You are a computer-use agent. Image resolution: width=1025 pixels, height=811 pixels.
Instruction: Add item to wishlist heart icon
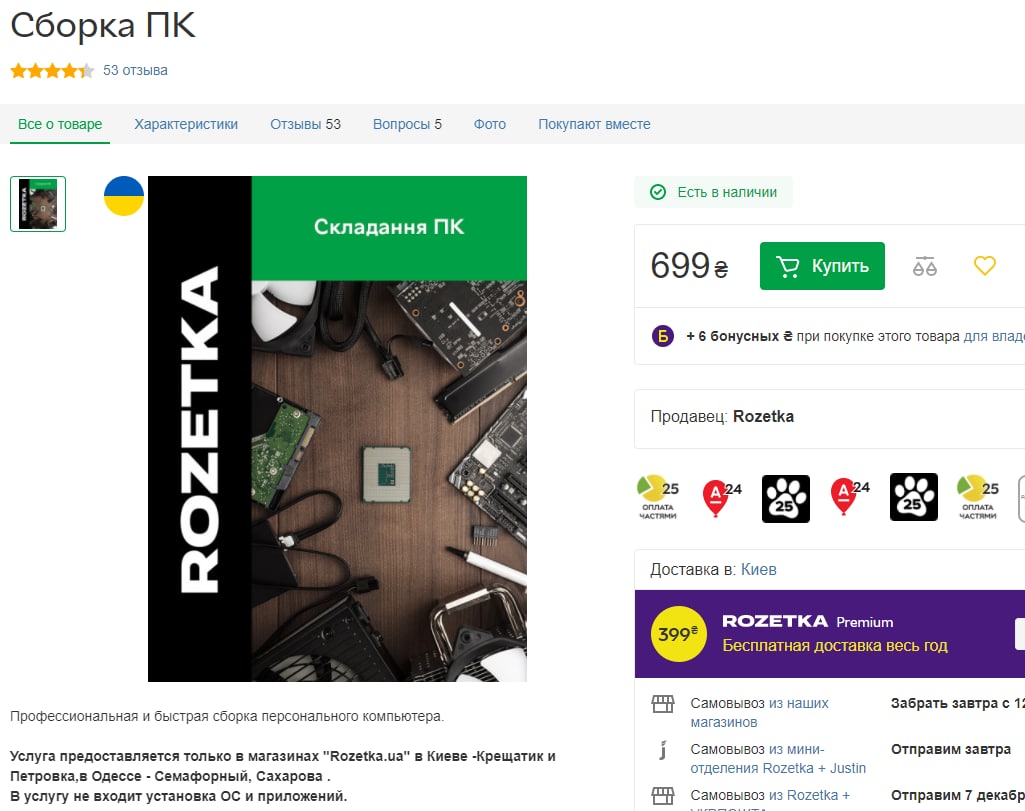(x=984, y=265)
